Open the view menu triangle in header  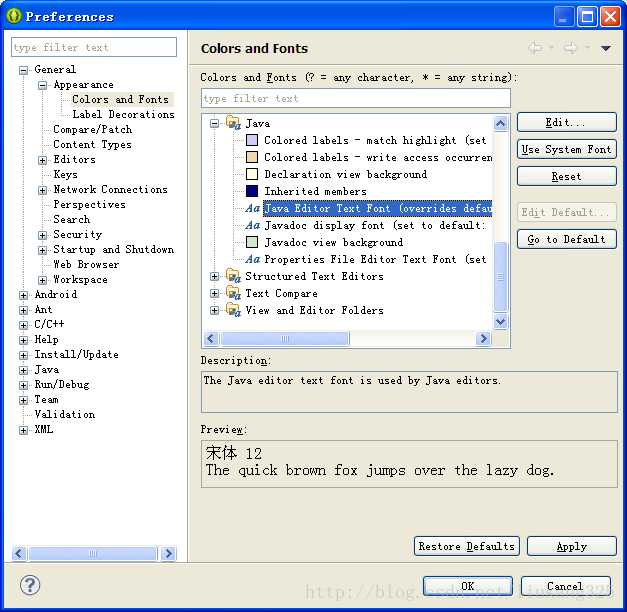[606, 48]
